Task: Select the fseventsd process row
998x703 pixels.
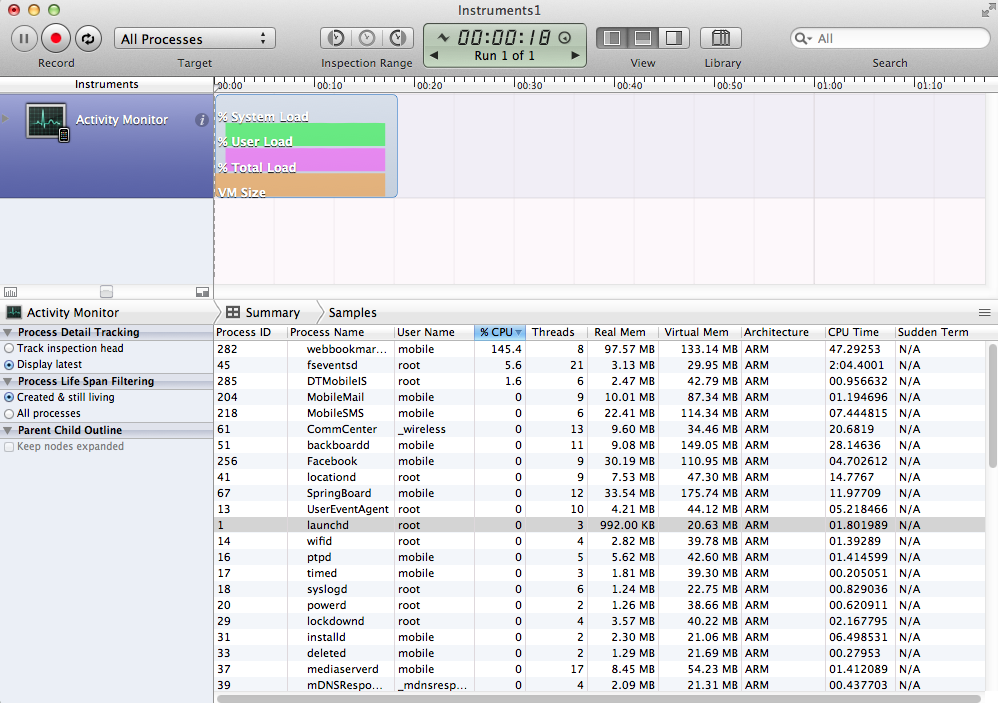Action: 601,365
